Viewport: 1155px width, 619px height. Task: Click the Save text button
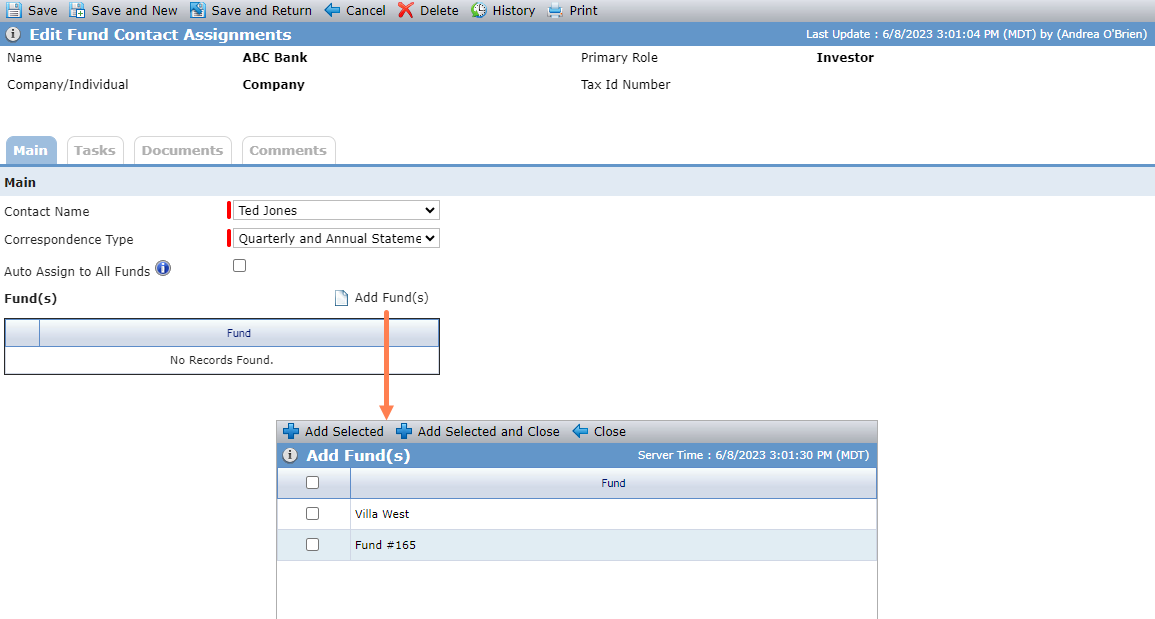tap(43, 10)
